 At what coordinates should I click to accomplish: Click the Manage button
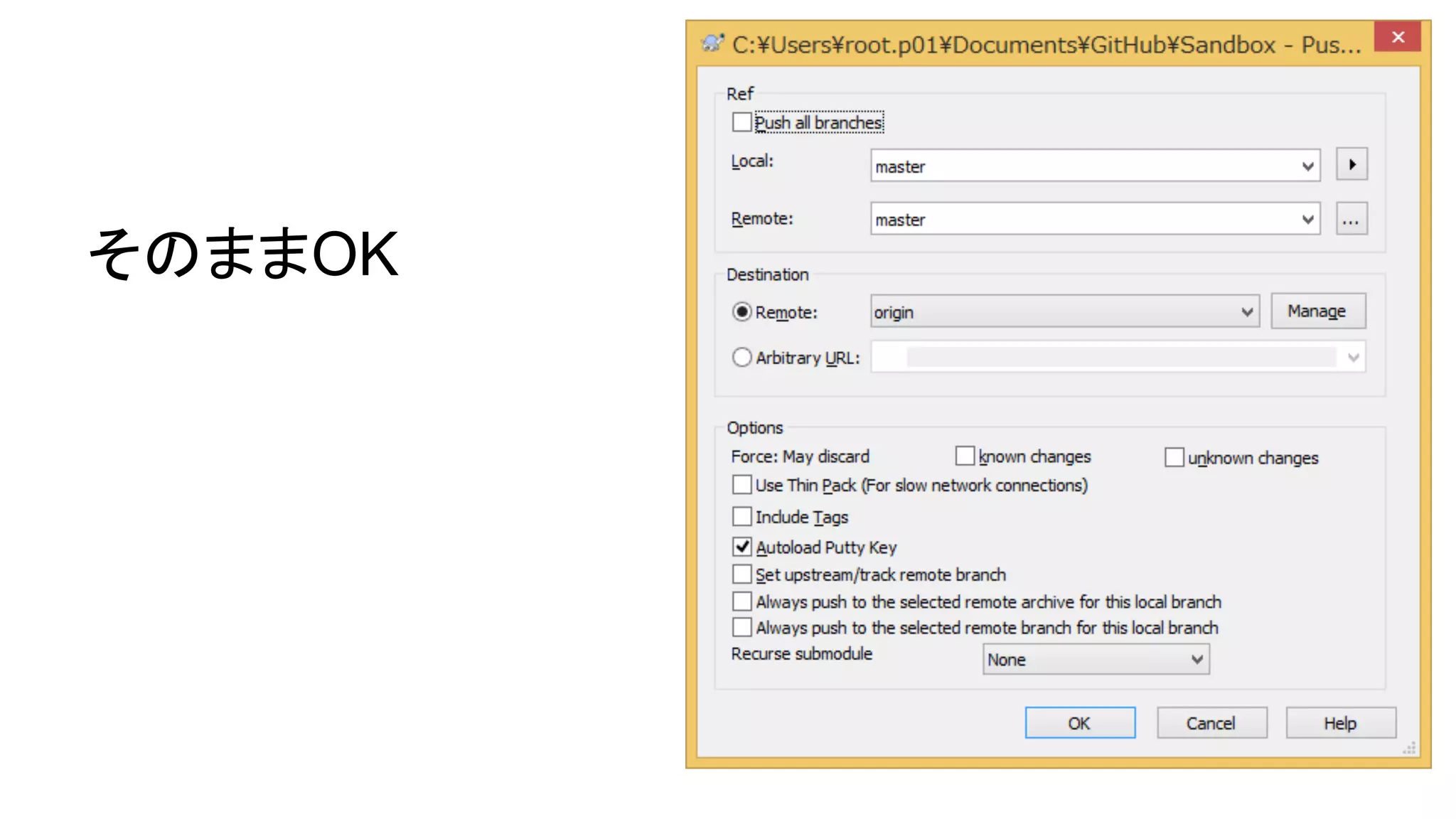pos(1317,311)
